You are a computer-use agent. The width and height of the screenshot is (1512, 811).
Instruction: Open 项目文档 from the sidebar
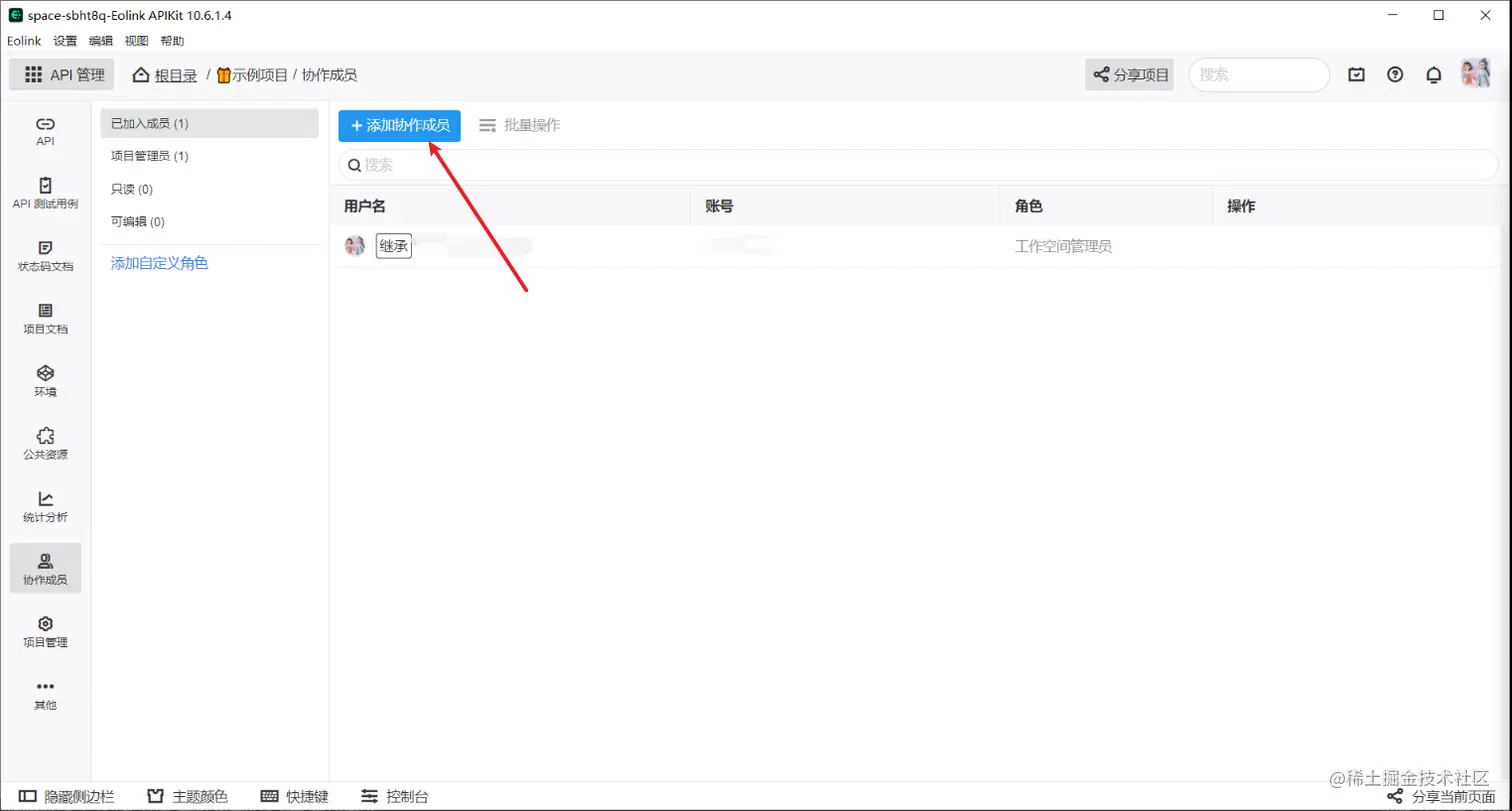(44, 320)
